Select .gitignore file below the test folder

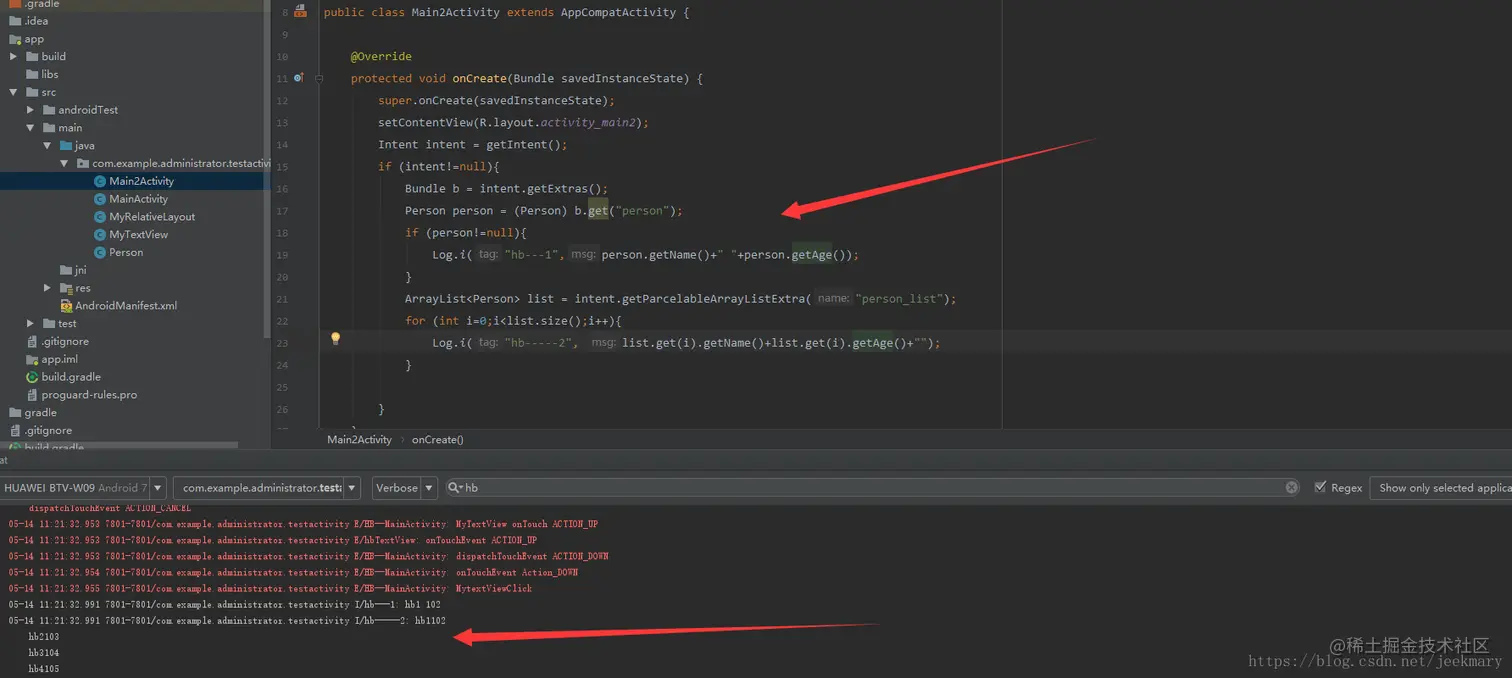point(65,342)
